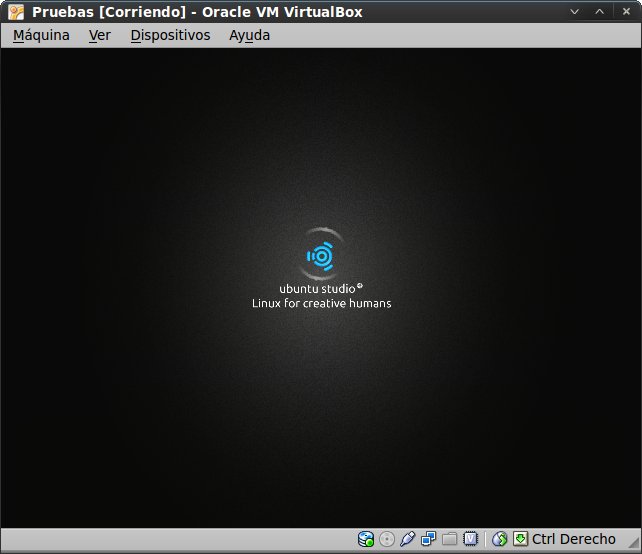The image size is (642, 554).
Task: Click the network adapters status icon
Action: click(x=429, y=540)
